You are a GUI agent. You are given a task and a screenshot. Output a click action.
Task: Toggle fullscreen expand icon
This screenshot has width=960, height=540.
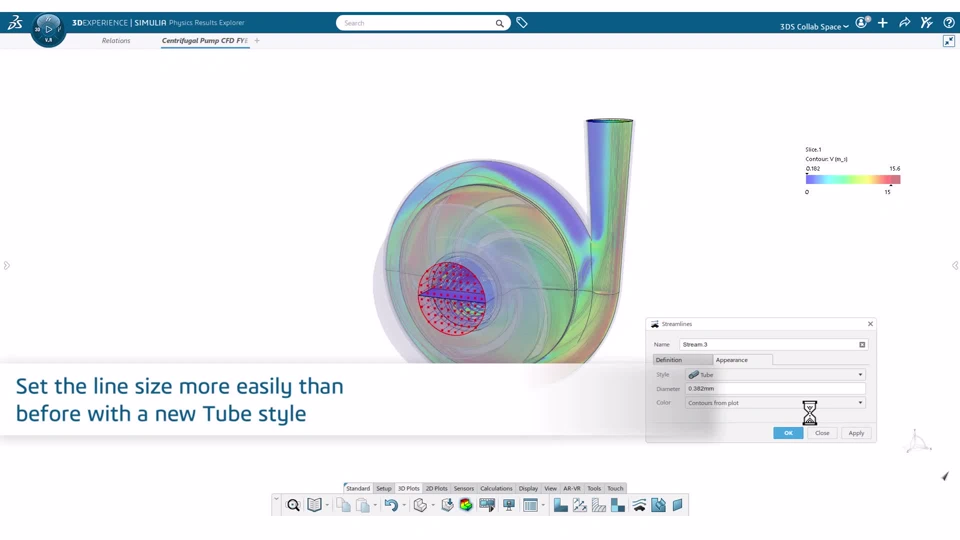click(x=949, y=41)
